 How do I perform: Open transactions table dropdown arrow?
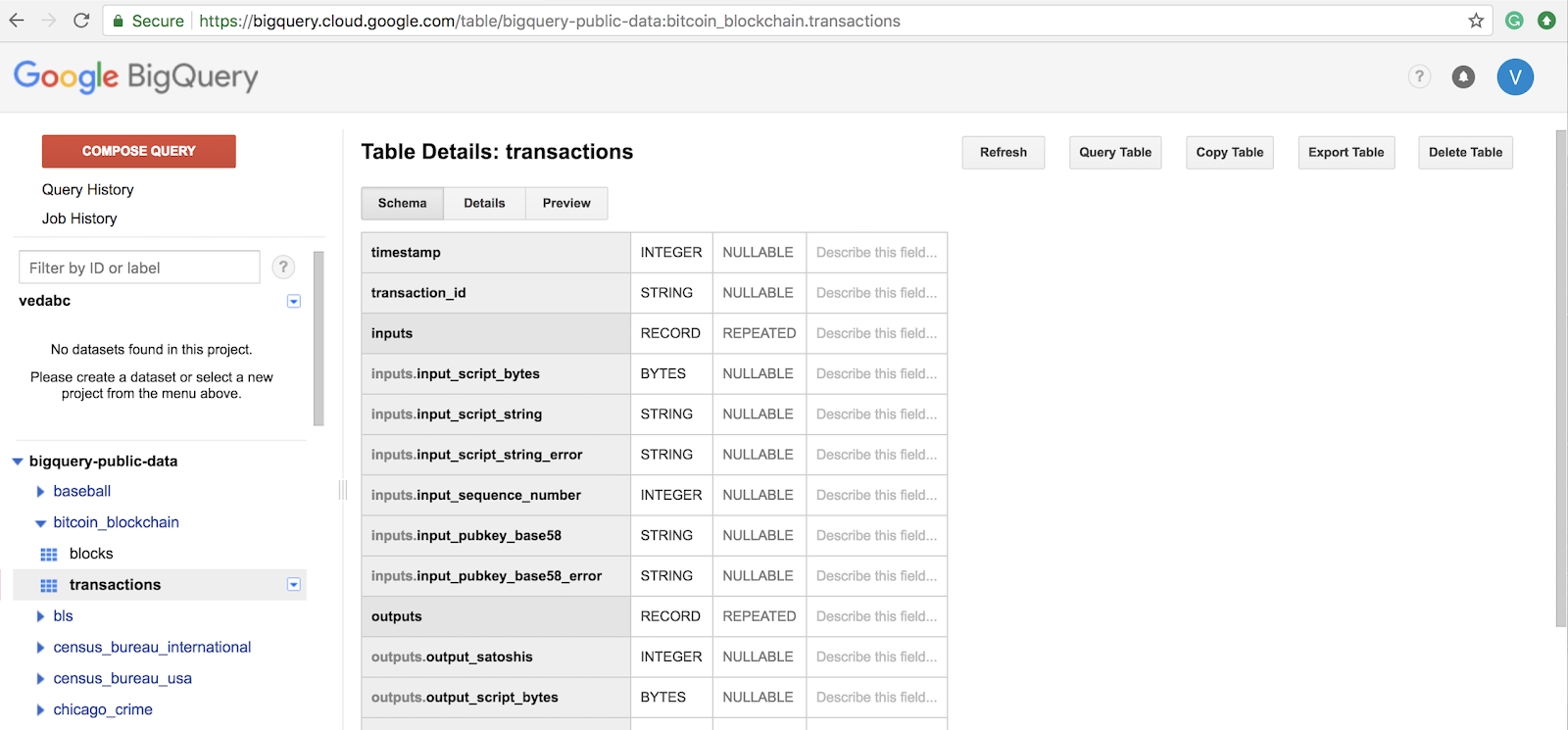pyautogui.click(x=293, y=584)
